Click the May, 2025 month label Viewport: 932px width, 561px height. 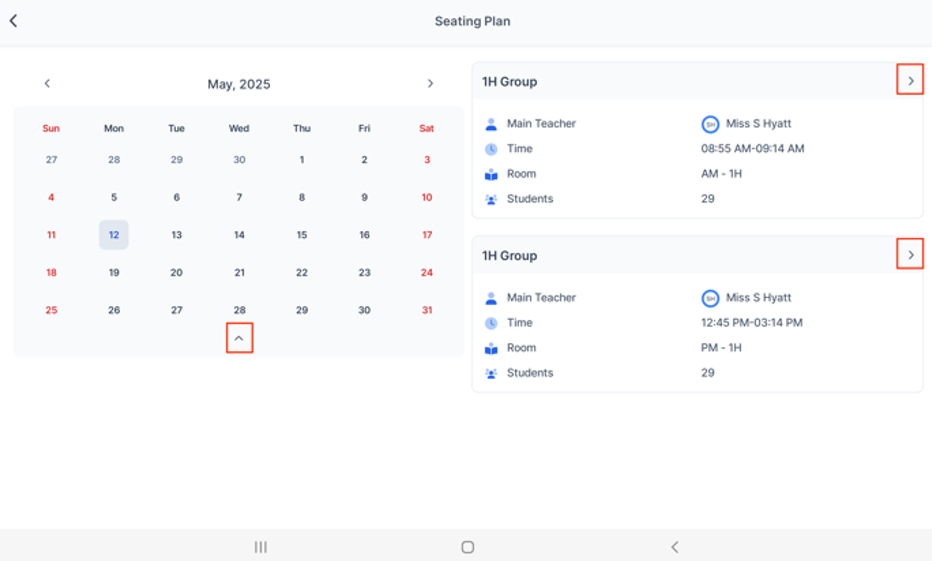[x=239, y=84]
